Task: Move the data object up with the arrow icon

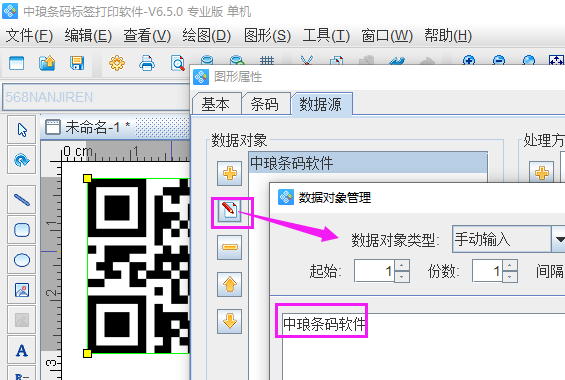Action: pyautogui.click(x=230, y=284)
